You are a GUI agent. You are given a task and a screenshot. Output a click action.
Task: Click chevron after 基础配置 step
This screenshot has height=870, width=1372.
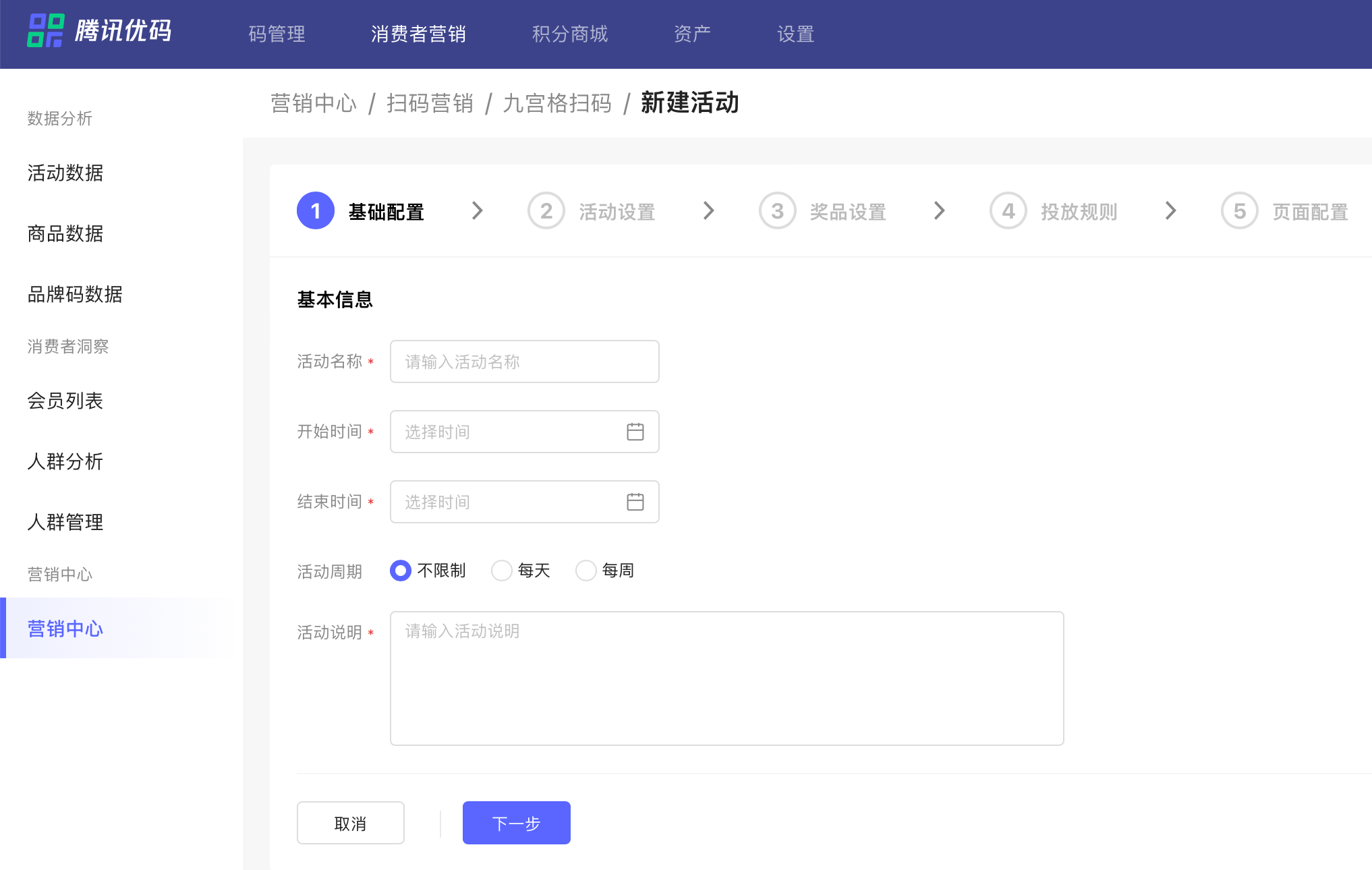(478, 211)
